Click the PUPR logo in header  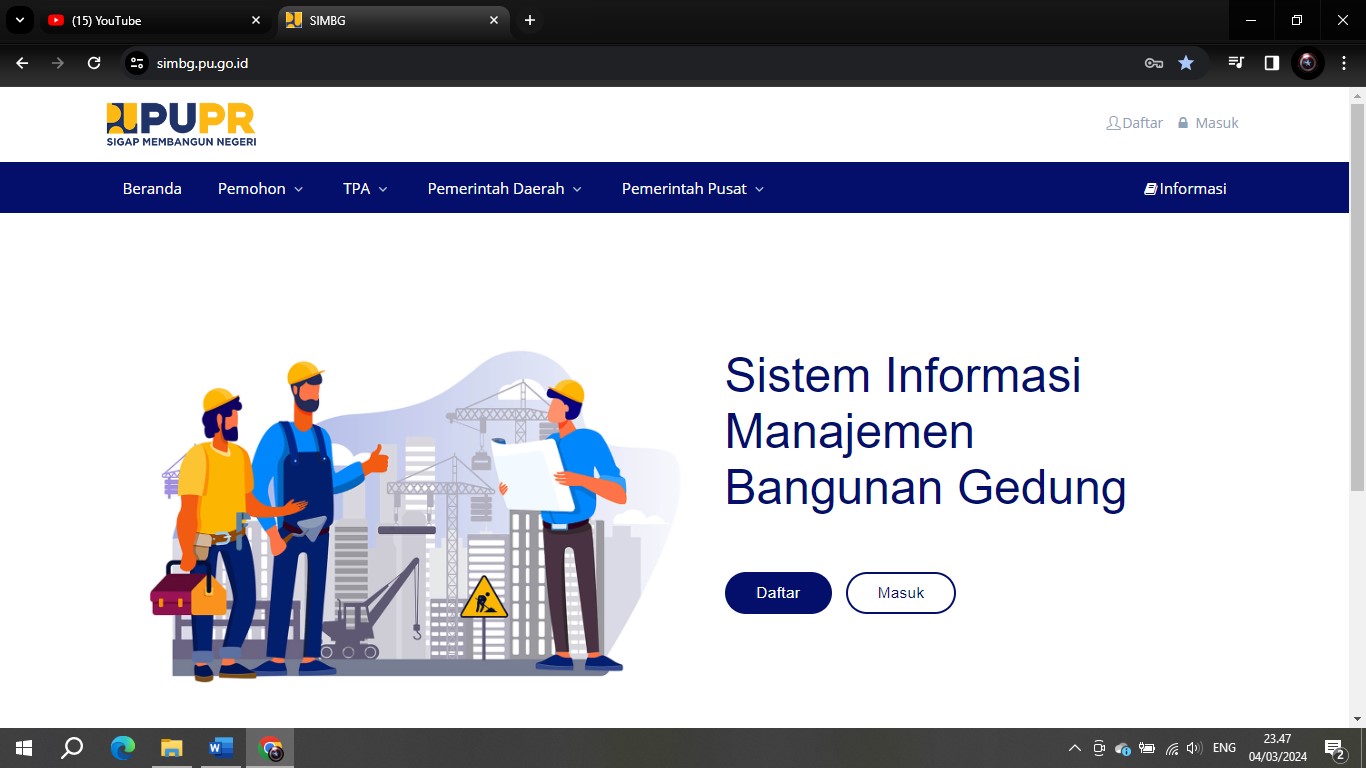point(181,124)
